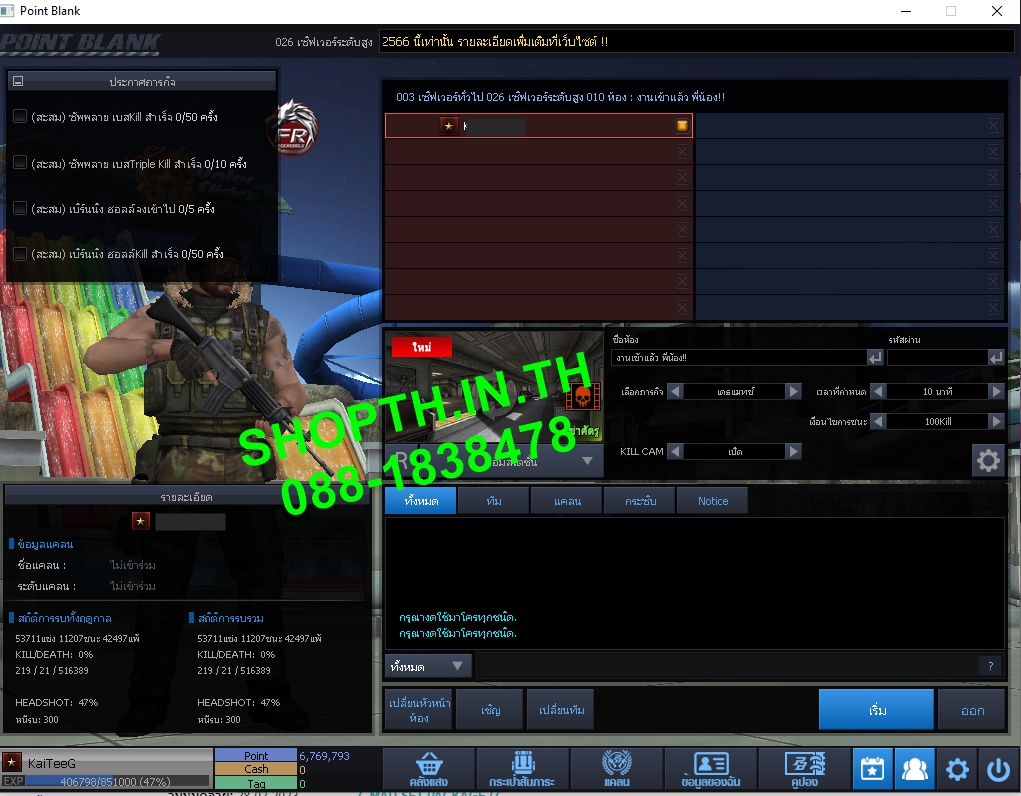This screenshot has height=796, width=1021.
Task: Switch to the Notice chat tab
Action: click(x=712, y=501)
